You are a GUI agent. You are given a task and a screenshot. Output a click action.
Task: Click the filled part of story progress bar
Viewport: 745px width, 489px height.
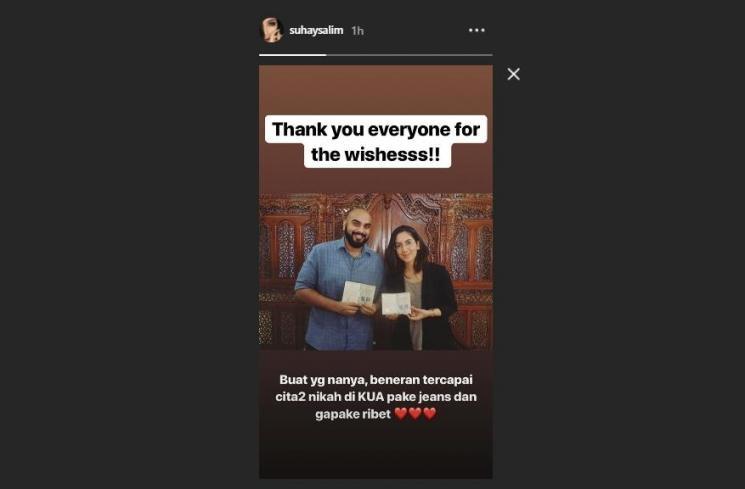pyautogui.click(x=293, y=55)
